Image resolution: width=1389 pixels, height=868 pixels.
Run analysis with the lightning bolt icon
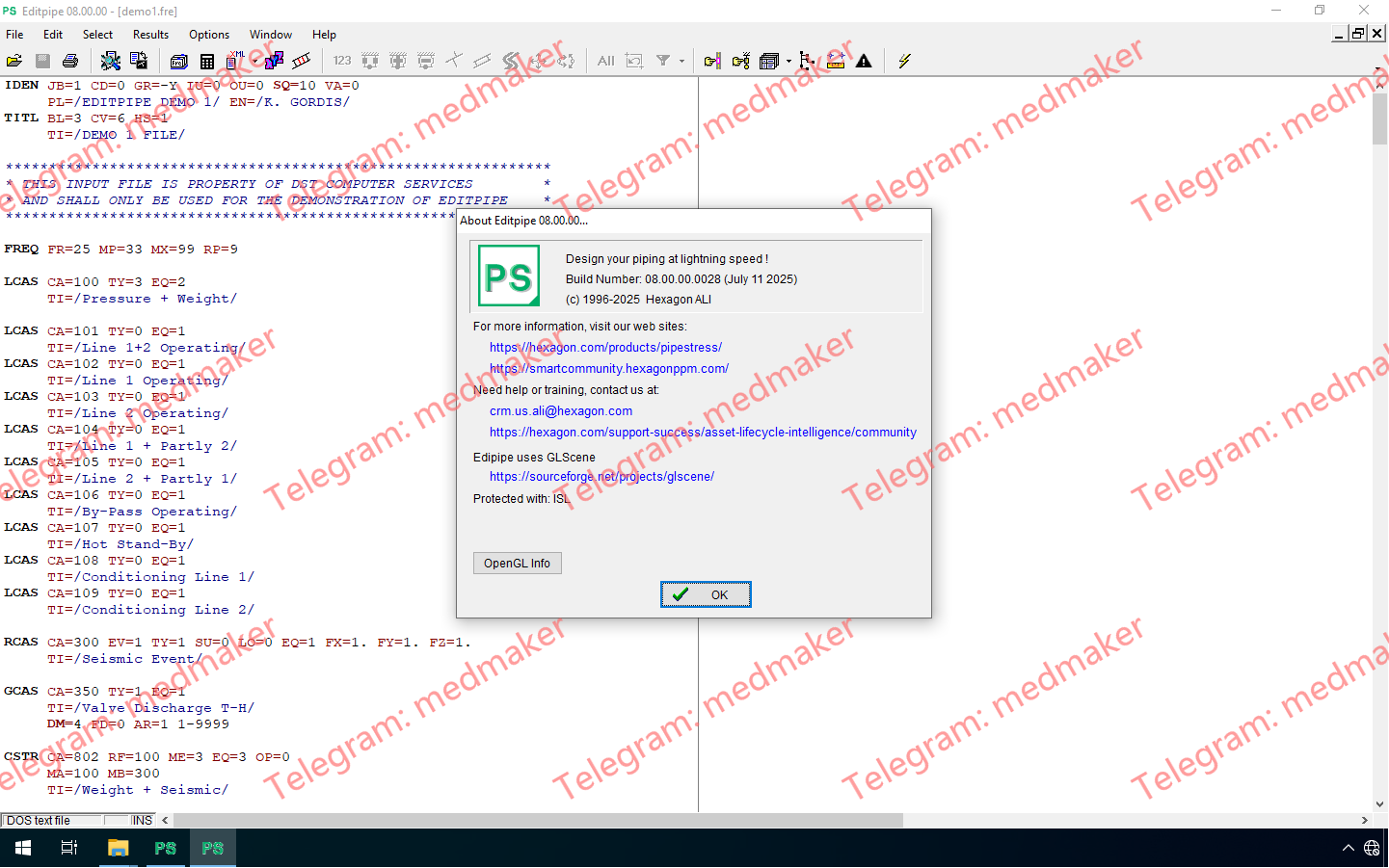click(x=904, y=60)
